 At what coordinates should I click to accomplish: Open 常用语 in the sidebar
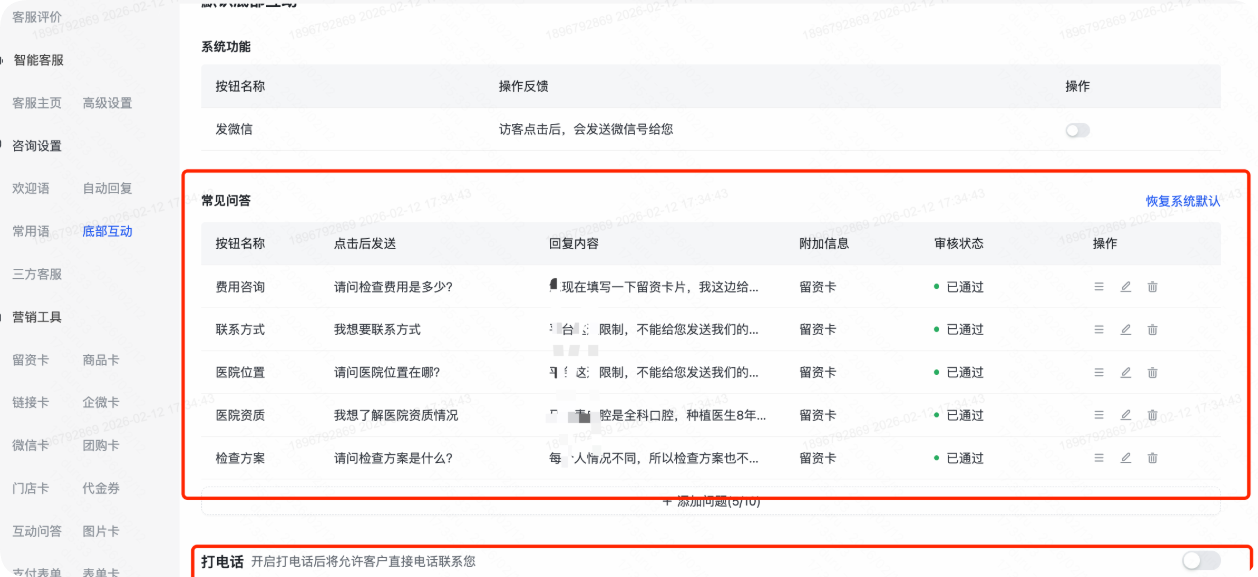(x=31, y=231)
